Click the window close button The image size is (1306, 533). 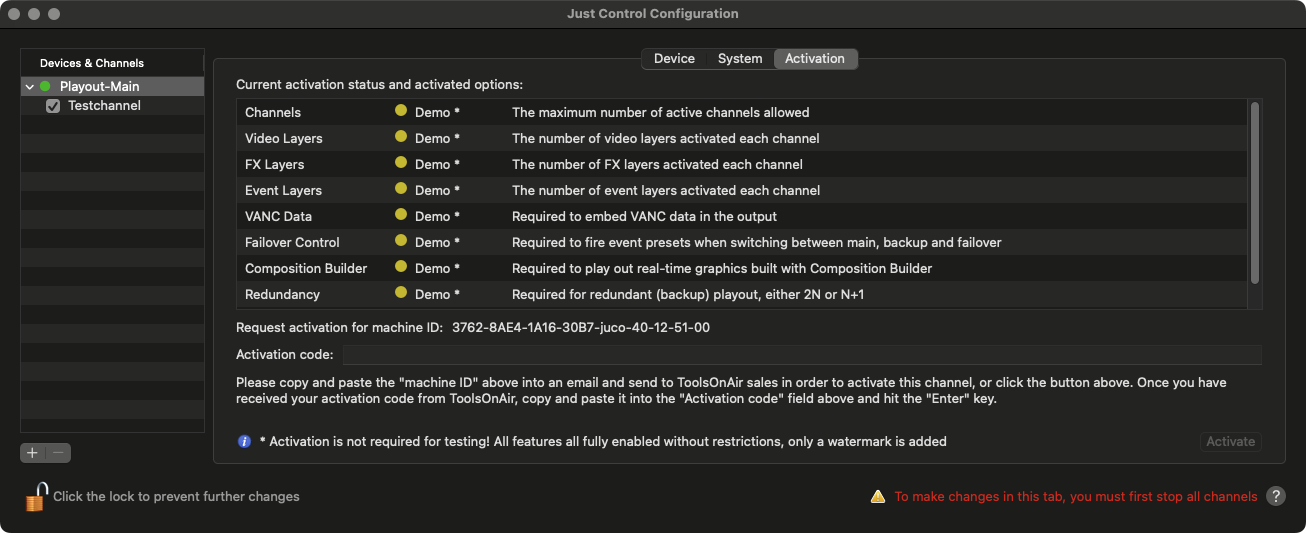coord(14,14)
